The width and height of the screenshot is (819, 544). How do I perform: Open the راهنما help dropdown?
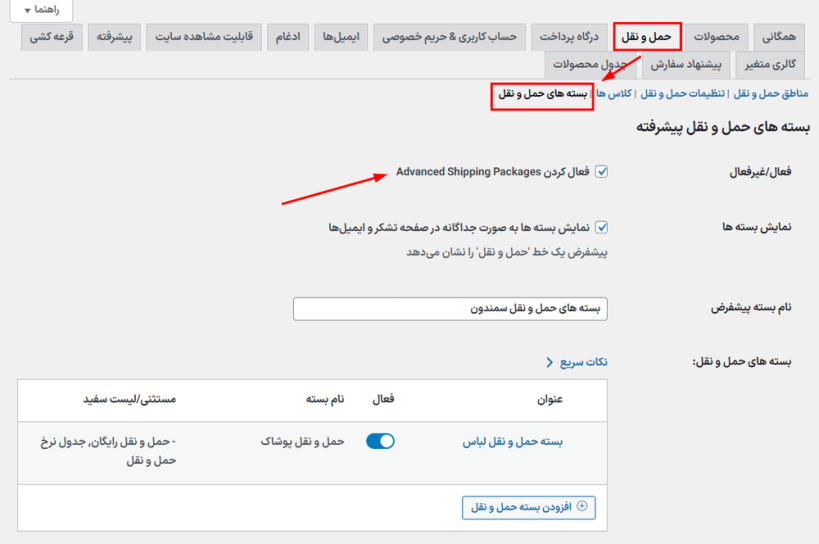(x=41, y=10)
